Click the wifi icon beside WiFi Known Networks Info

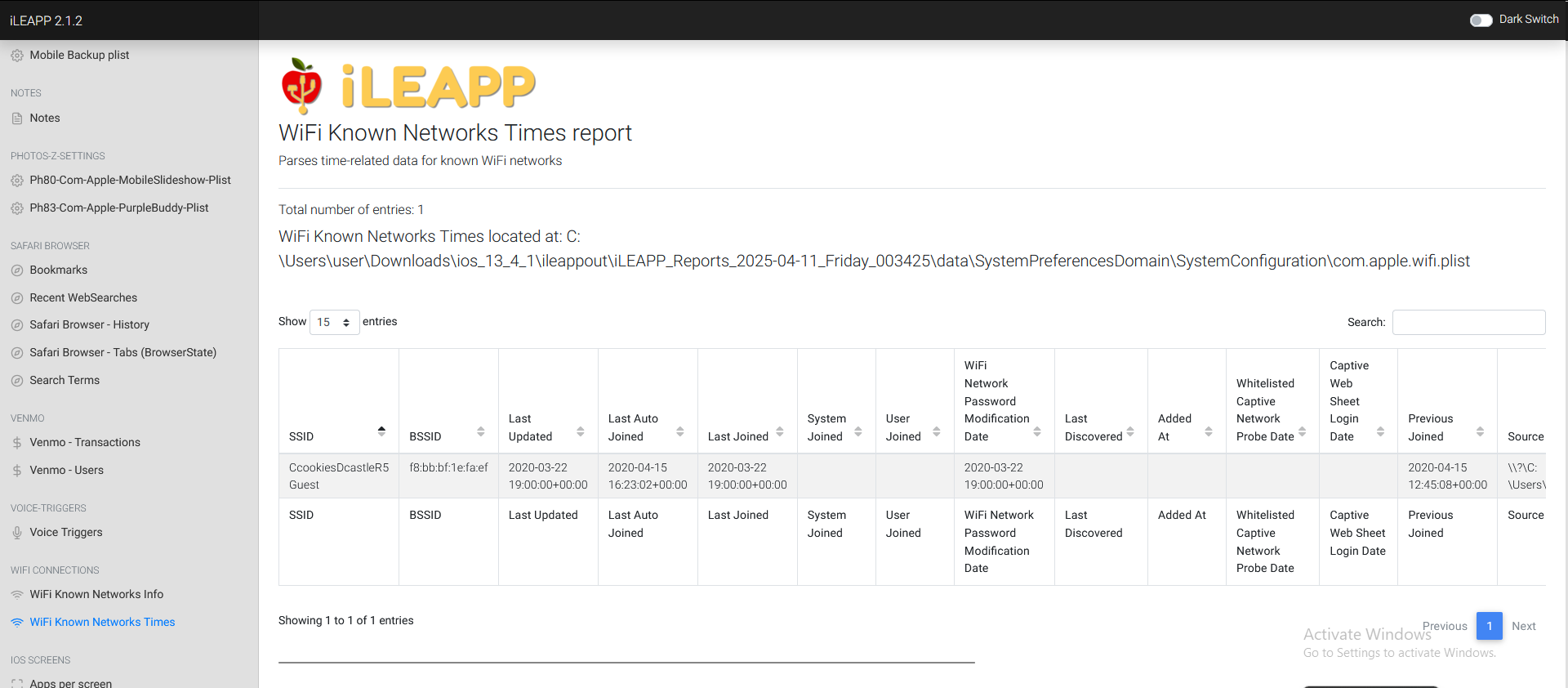[x=17, y=595]
